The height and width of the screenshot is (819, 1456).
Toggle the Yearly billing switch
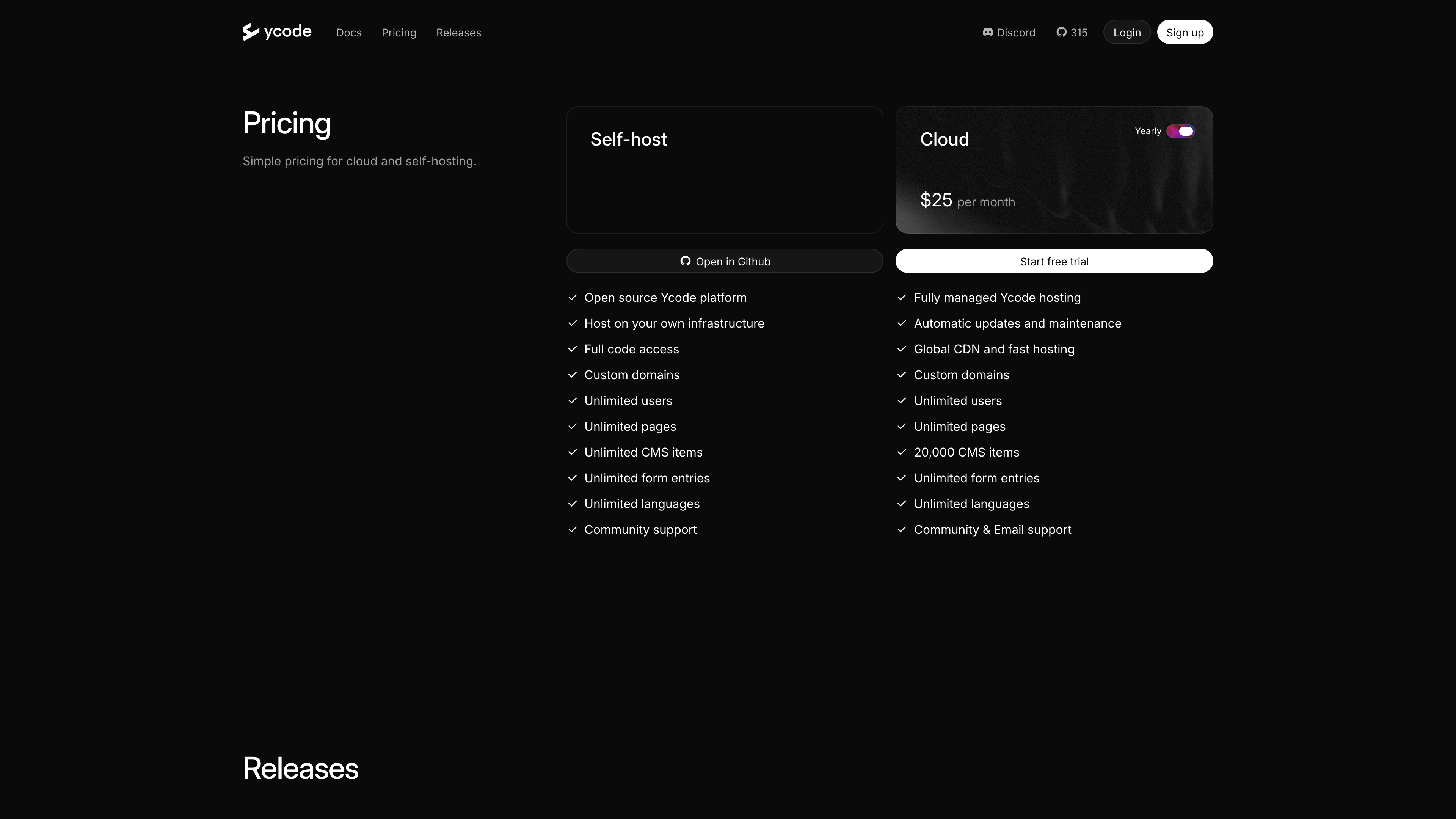[1180, 131]
